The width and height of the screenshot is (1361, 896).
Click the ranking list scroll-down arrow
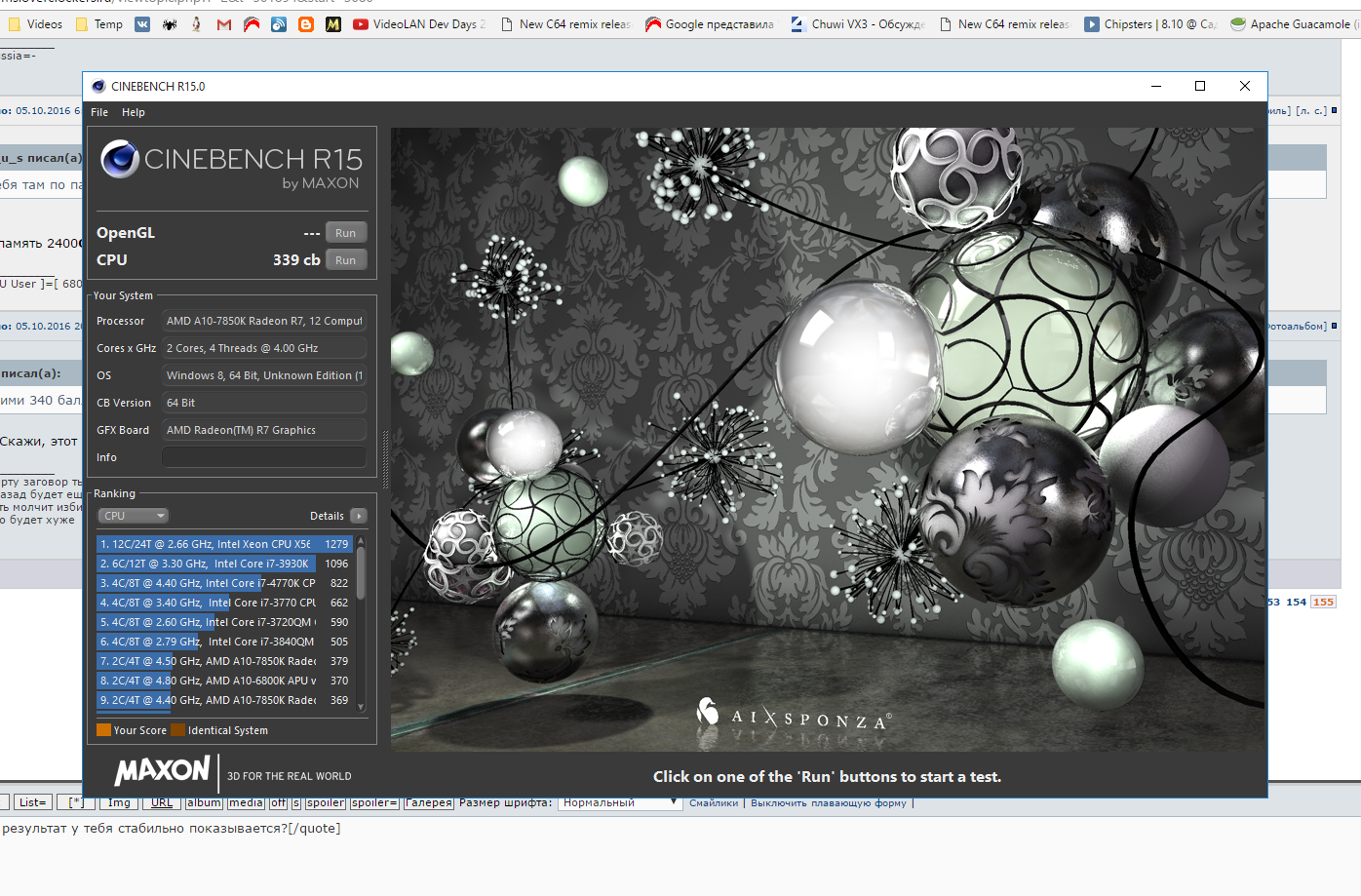361,707
